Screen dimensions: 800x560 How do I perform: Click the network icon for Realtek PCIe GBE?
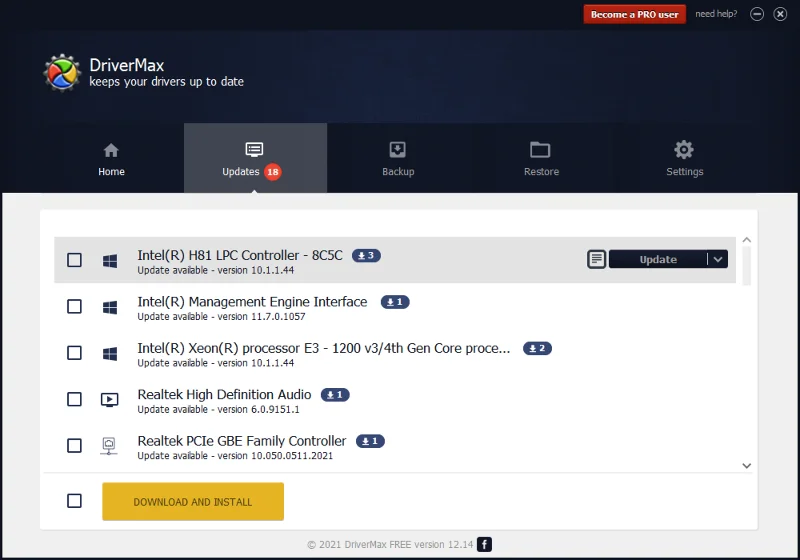pos(109,446)
